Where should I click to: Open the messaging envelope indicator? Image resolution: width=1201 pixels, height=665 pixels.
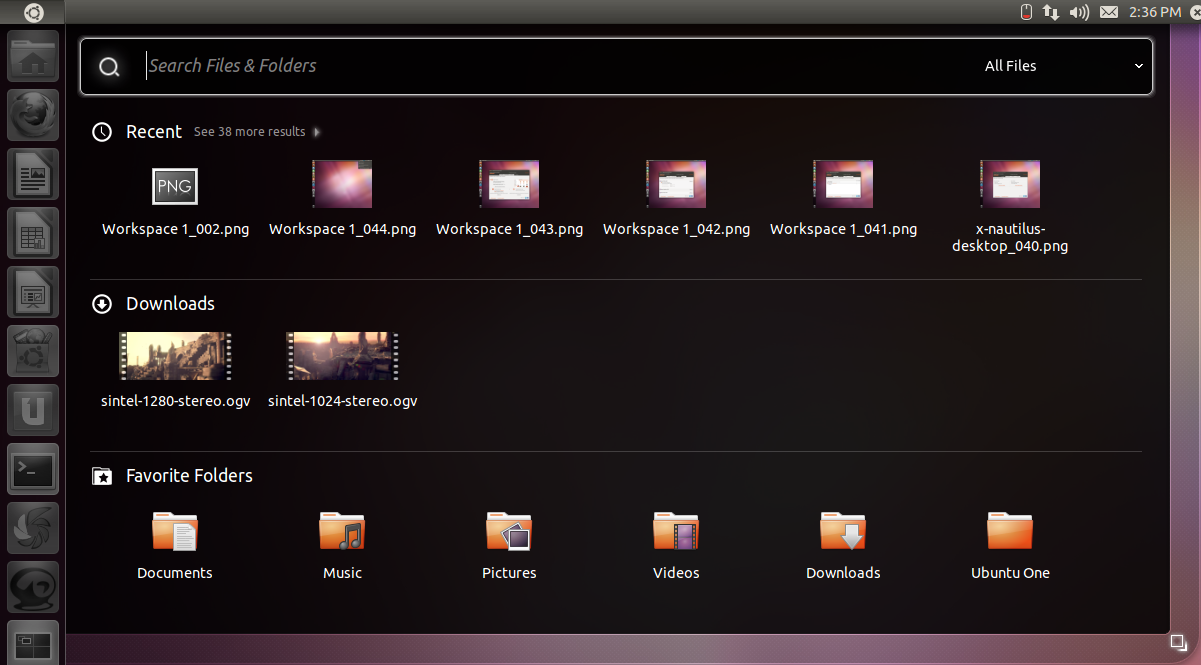[1108, 12]
